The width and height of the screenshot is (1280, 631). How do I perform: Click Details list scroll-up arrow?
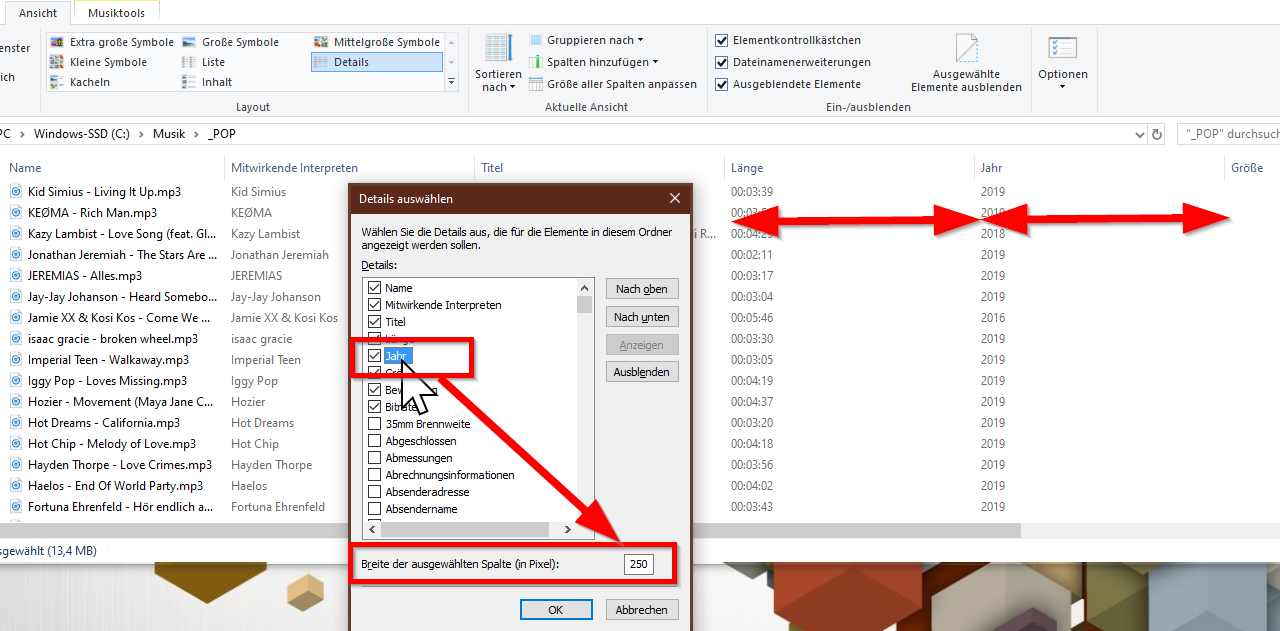coord(585,287)
